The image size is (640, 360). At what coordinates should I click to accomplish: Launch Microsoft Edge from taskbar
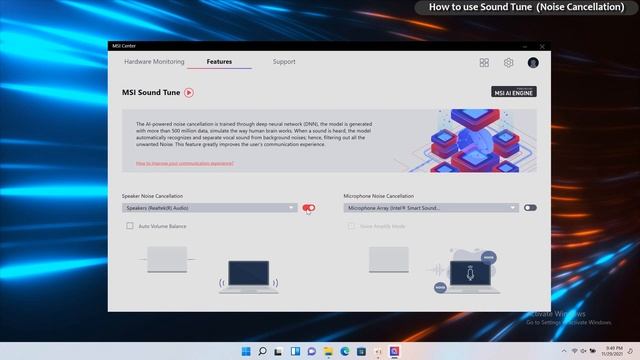[344, 351]
